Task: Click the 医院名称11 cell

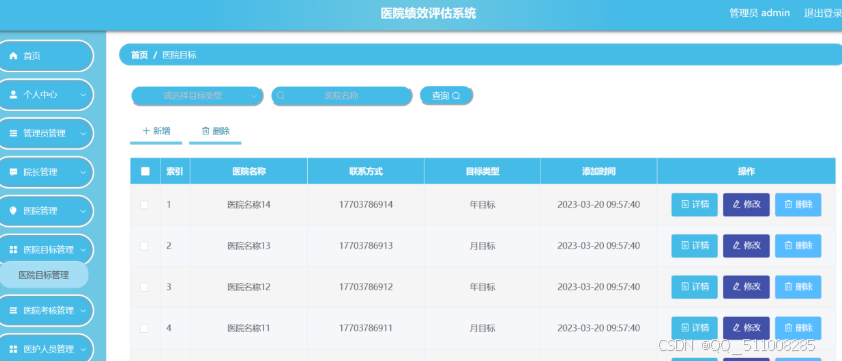Action: click(249, 328)
